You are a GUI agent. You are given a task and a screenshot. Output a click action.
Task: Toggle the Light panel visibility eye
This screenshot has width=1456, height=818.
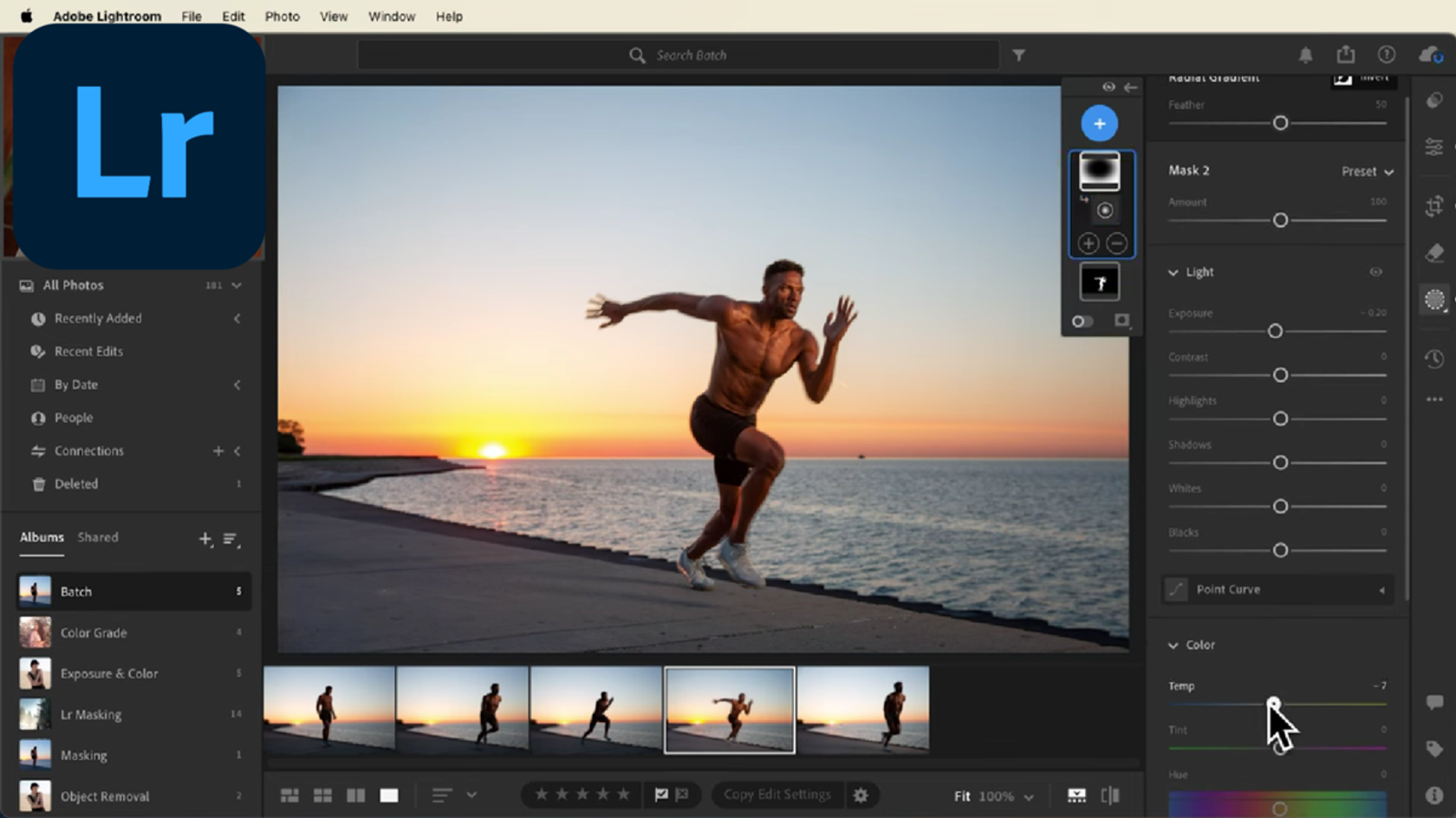click(x=1376, y=272)
